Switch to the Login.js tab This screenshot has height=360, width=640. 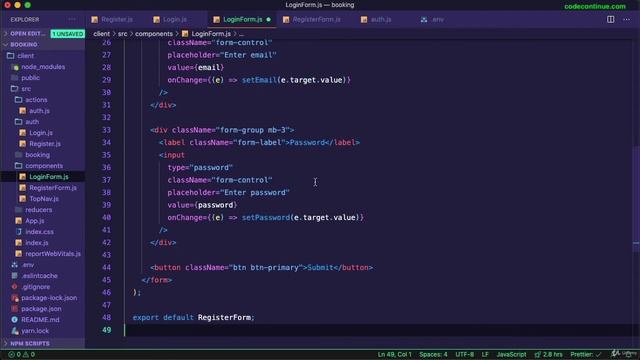(x=171, y=20)
